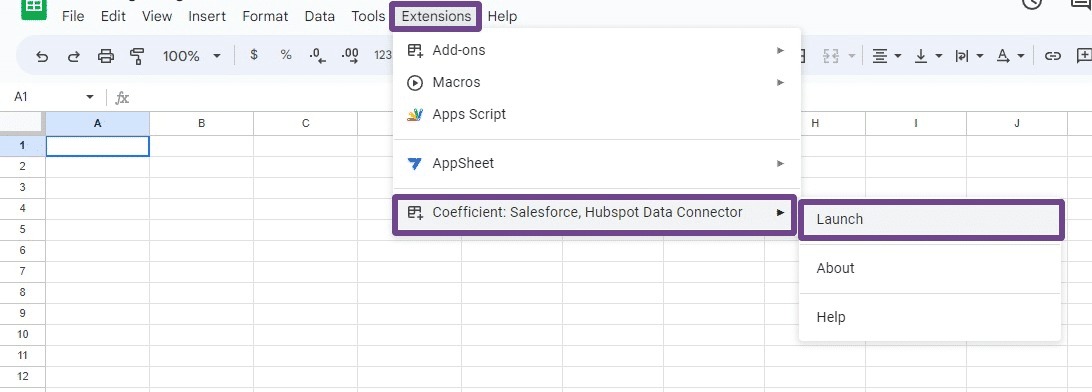Apply percent format with the % icon
Image resolution: width=1092 pixels, height=392 pixels.
click(x=286, y=55)
